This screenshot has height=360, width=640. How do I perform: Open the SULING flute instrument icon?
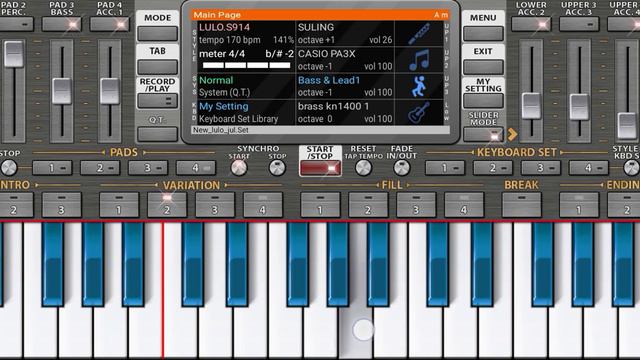tap(419, 34)
